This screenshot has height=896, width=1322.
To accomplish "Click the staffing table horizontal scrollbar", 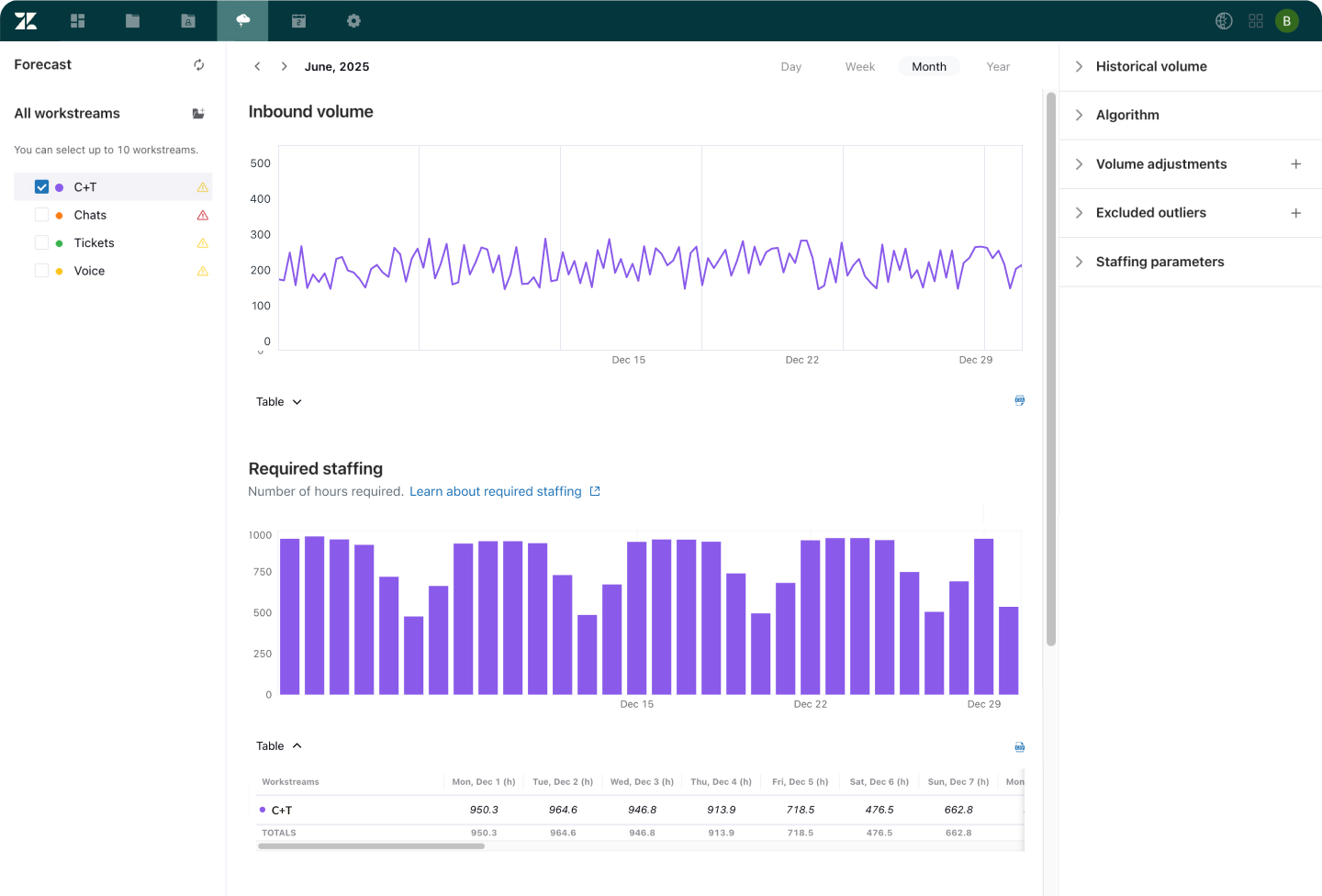I will pos(371,846).
